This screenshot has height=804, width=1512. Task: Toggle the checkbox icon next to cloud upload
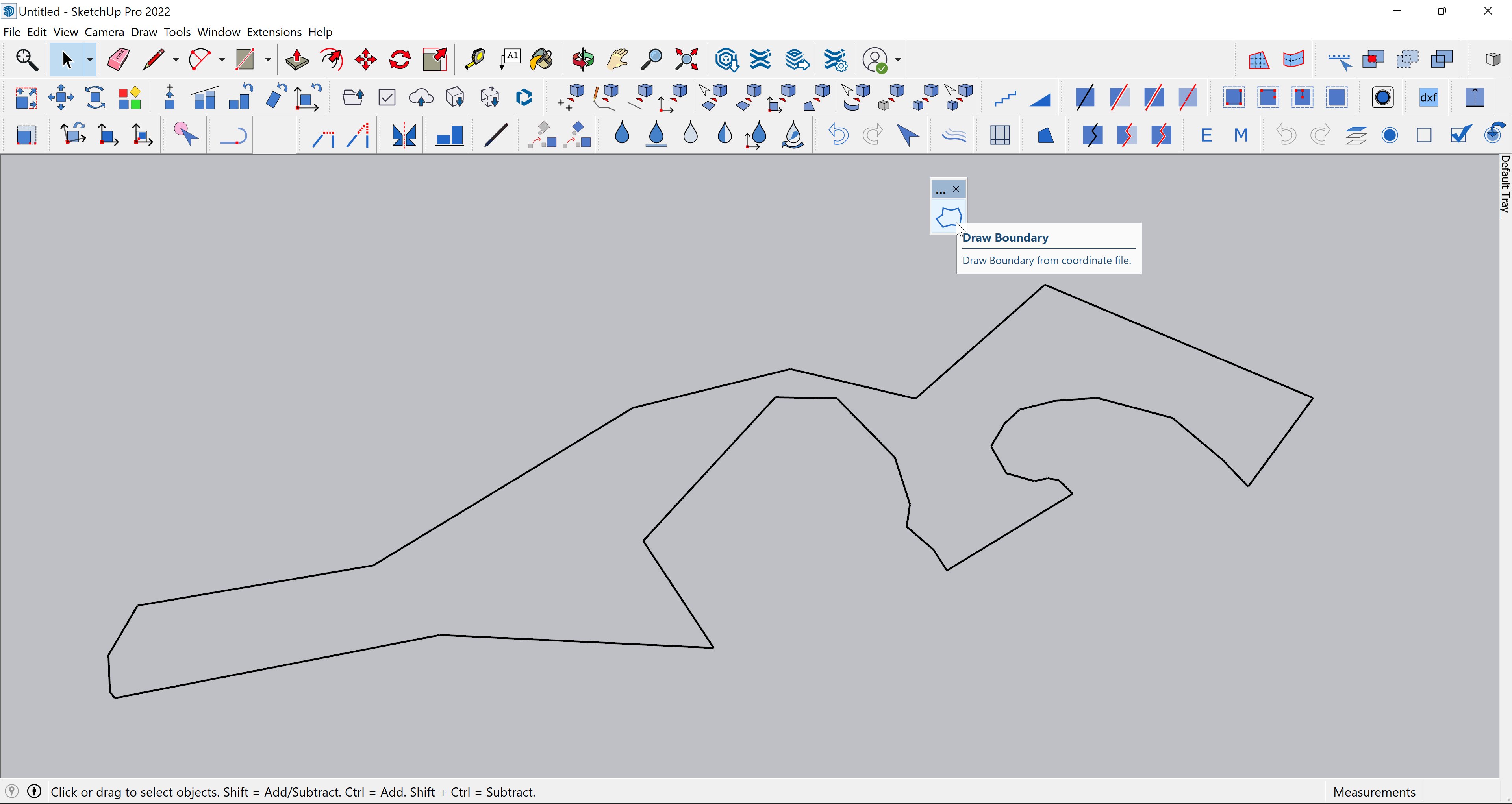pyautogui.click(x=387, y=97)
